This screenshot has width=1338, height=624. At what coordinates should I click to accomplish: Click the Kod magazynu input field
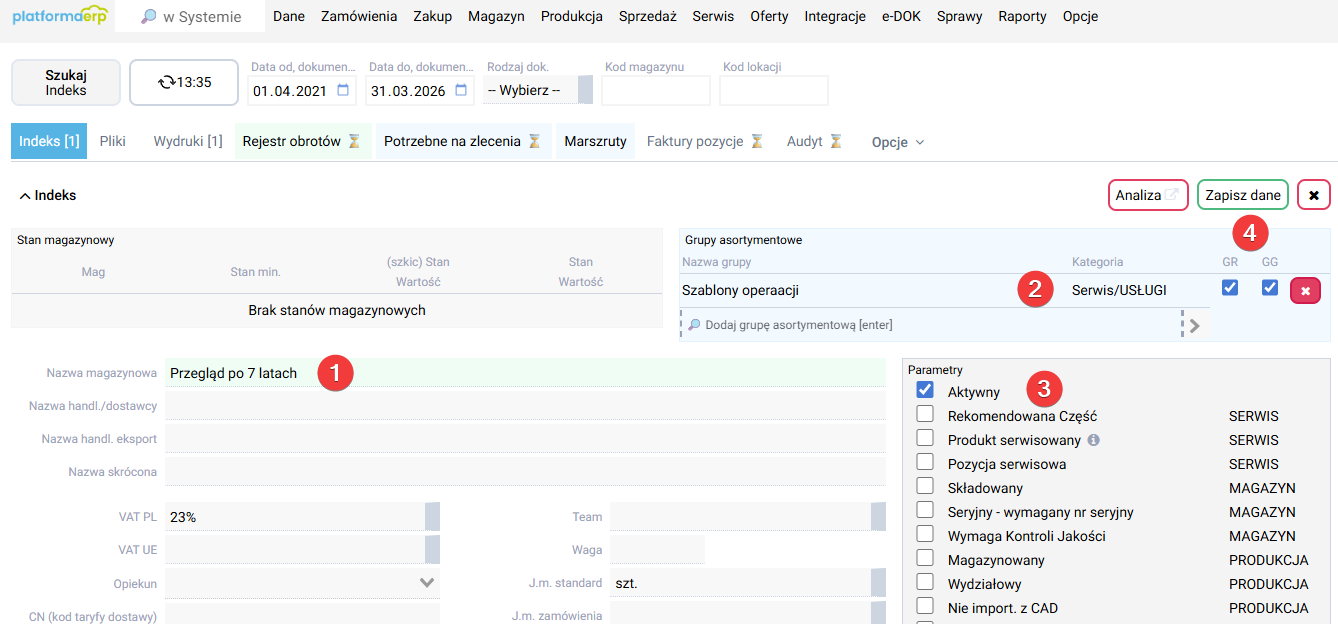pyautogui.click(x=655, y=89)
